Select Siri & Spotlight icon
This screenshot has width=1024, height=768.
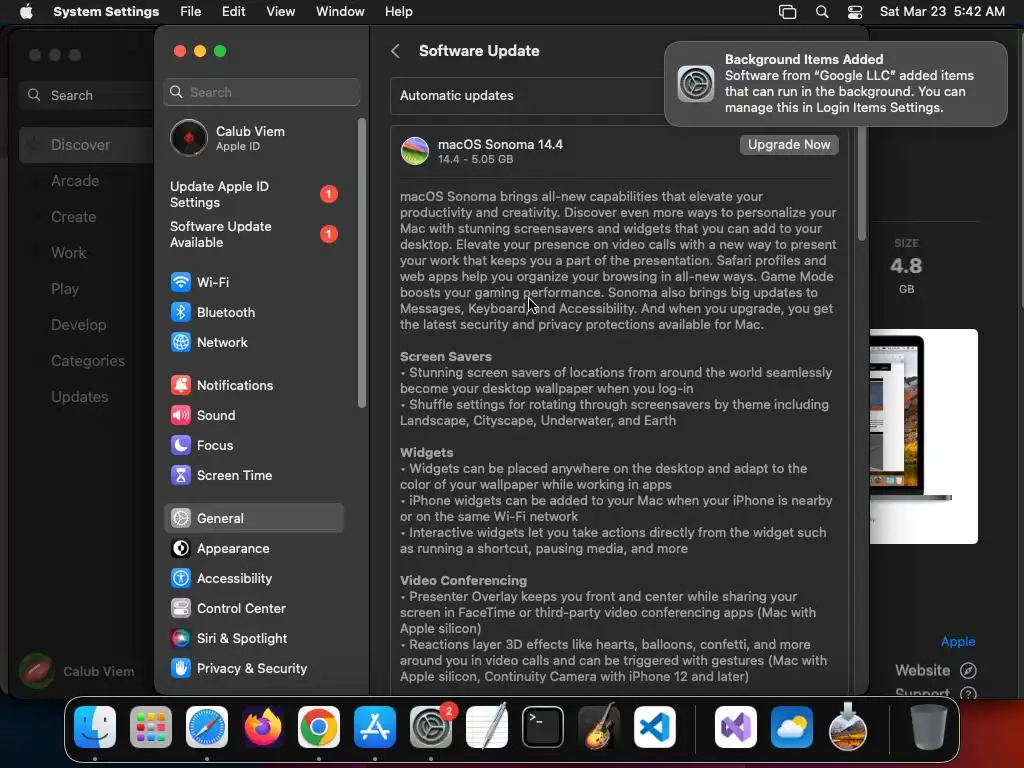[x=181, y=639]
